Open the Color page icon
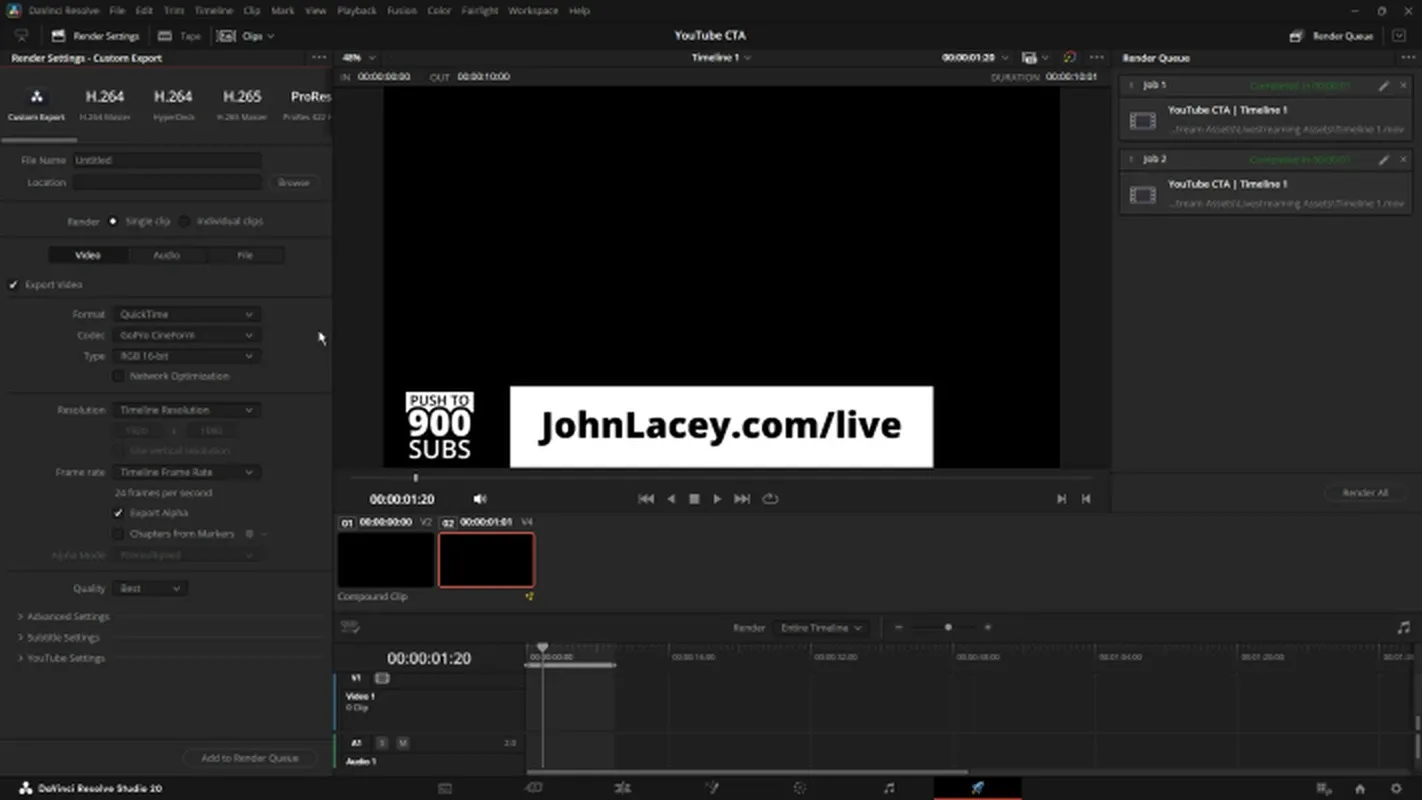Screen dimensions: 1422x800 click(800, 788)
